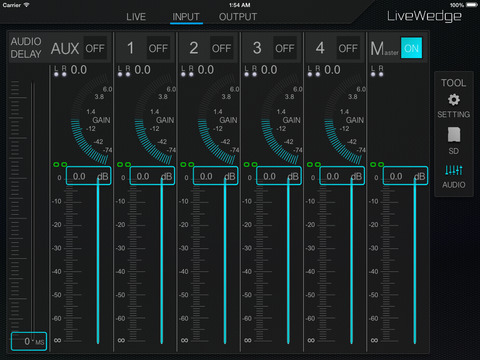
Task: Click the Master fader handle
Action: pyautogui.click(x=405, y=176)
